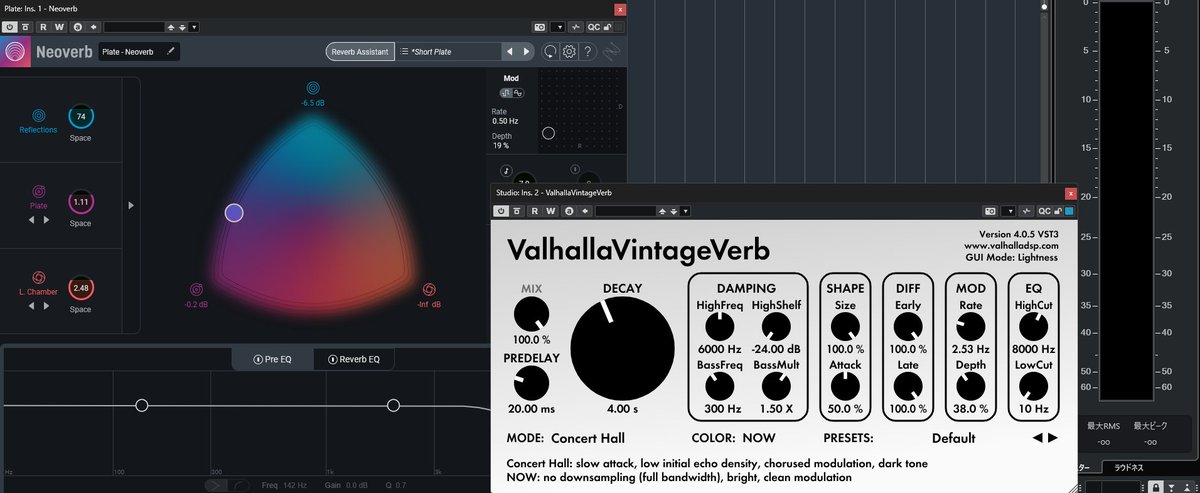Viewport: 1200px width, 493px height.
Task: Enable Read automation in Neoverb window
Action: [x=43, y=26]
